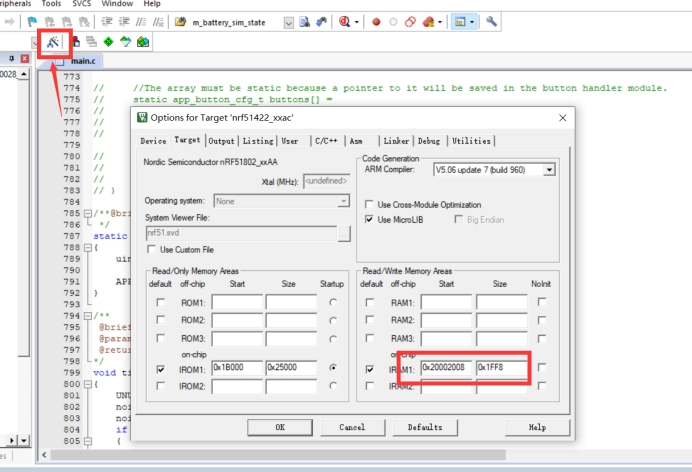This screenshot has width=692, height=472.
Task: Open Manage Run-Time Environment green diamond
Action: 108,42
